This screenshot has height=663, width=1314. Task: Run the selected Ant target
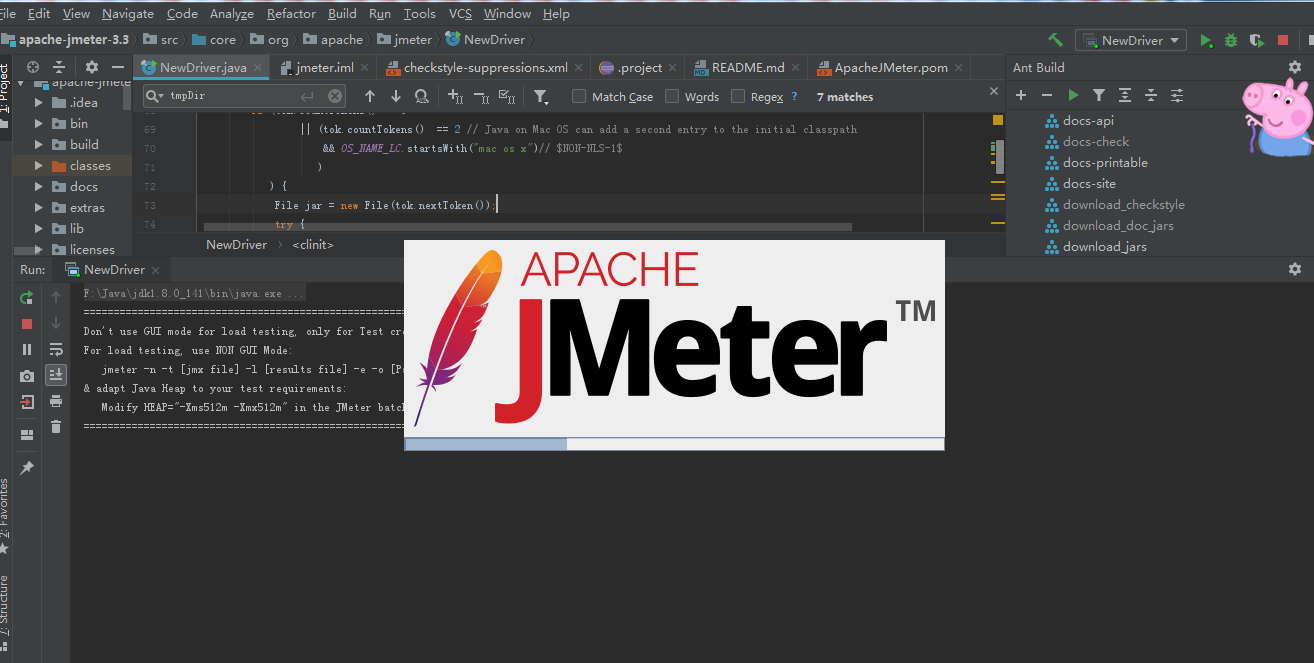(x=1073, y=95)
